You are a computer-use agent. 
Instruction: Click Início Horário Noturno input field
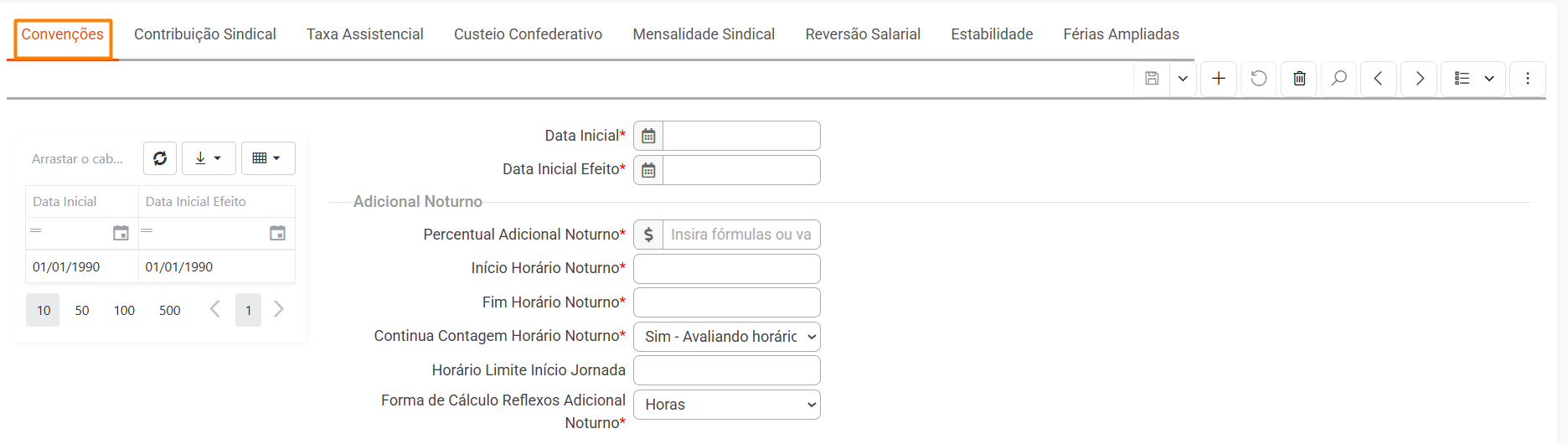[726, 269]
